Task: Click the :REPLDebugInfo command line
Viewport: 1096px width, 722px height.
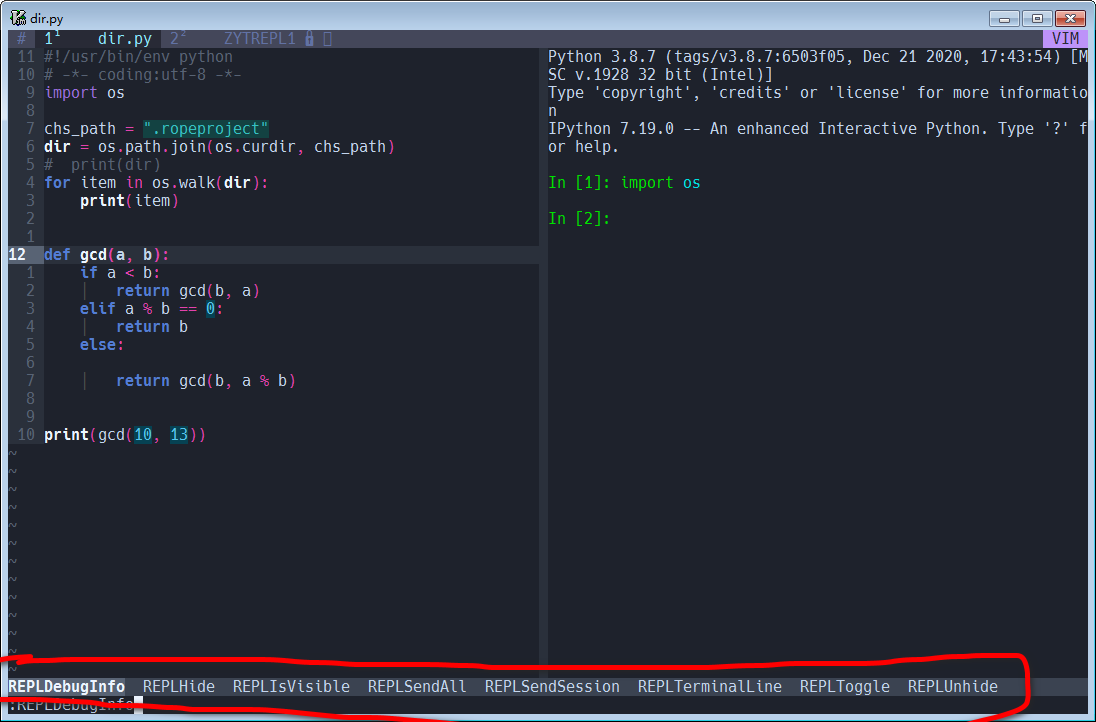Action: (71, 705)
